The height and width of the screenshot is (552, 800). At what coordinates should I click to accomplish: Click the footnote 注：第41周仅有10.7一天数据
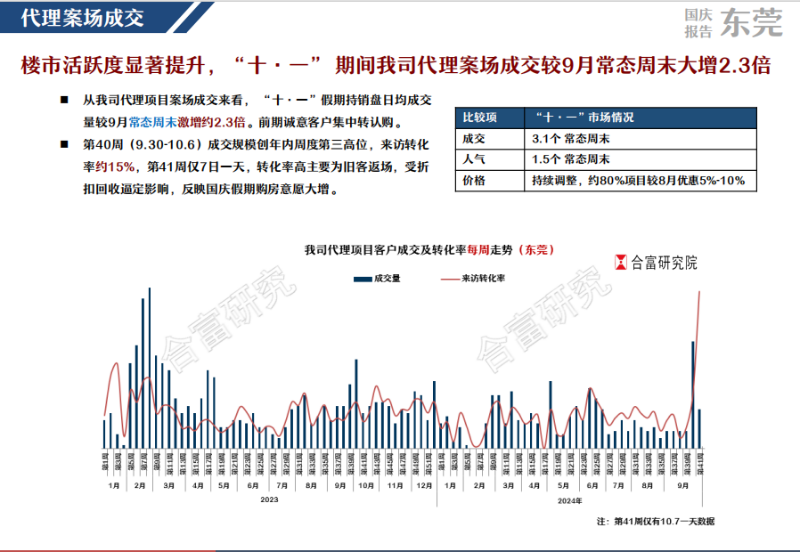pos(656,521)
